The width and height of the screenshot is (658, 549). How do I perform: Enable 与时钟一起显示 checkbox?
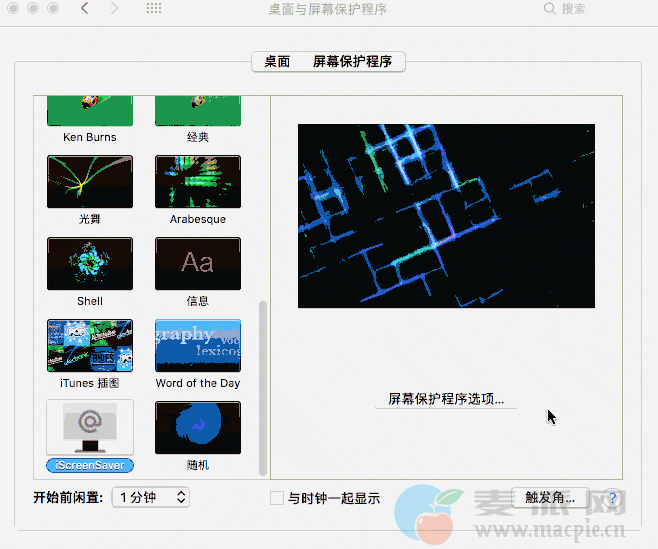277,498
